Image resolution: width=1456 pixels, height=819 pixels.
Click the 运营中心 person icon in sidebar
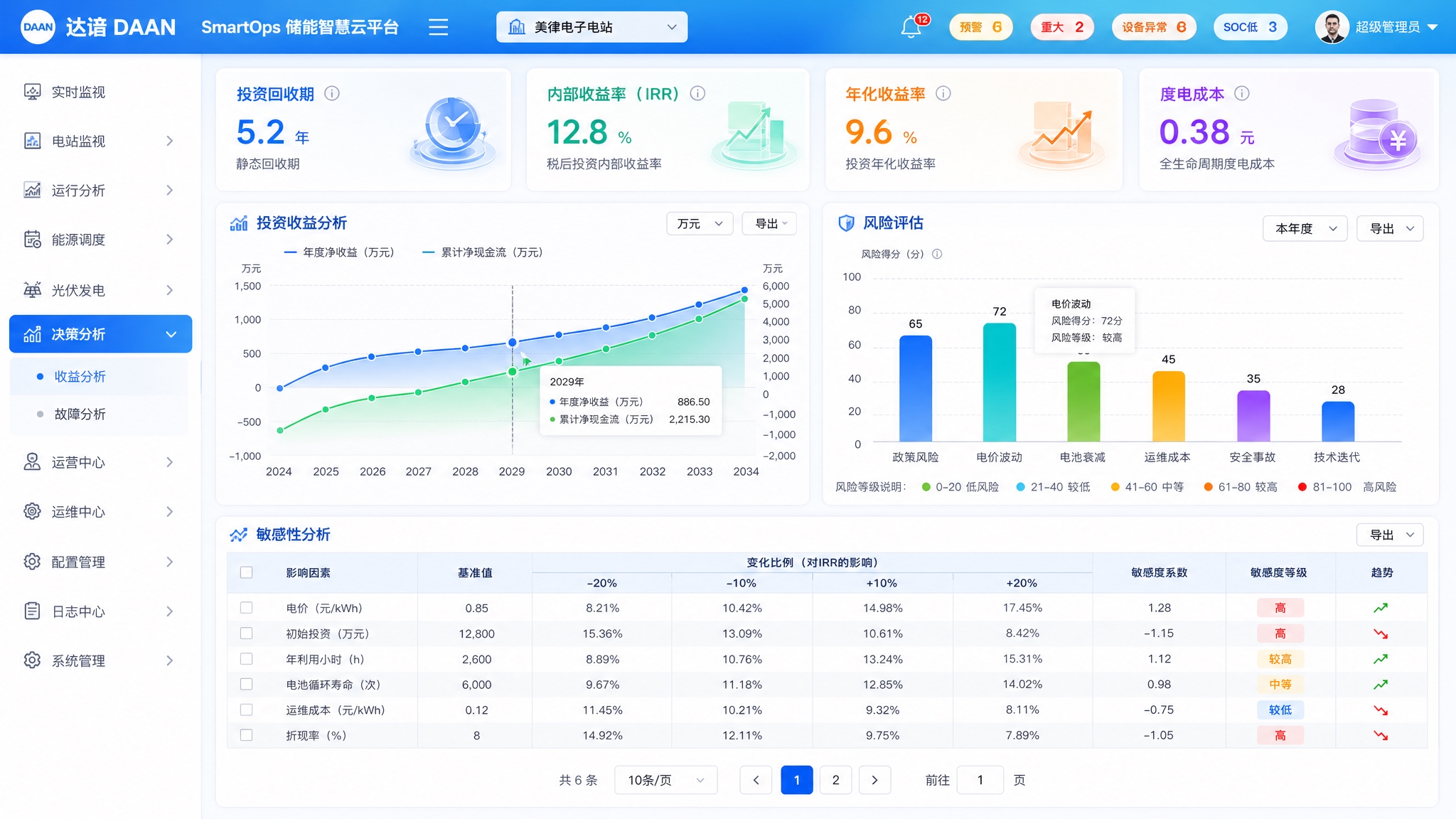coord(32,462)
